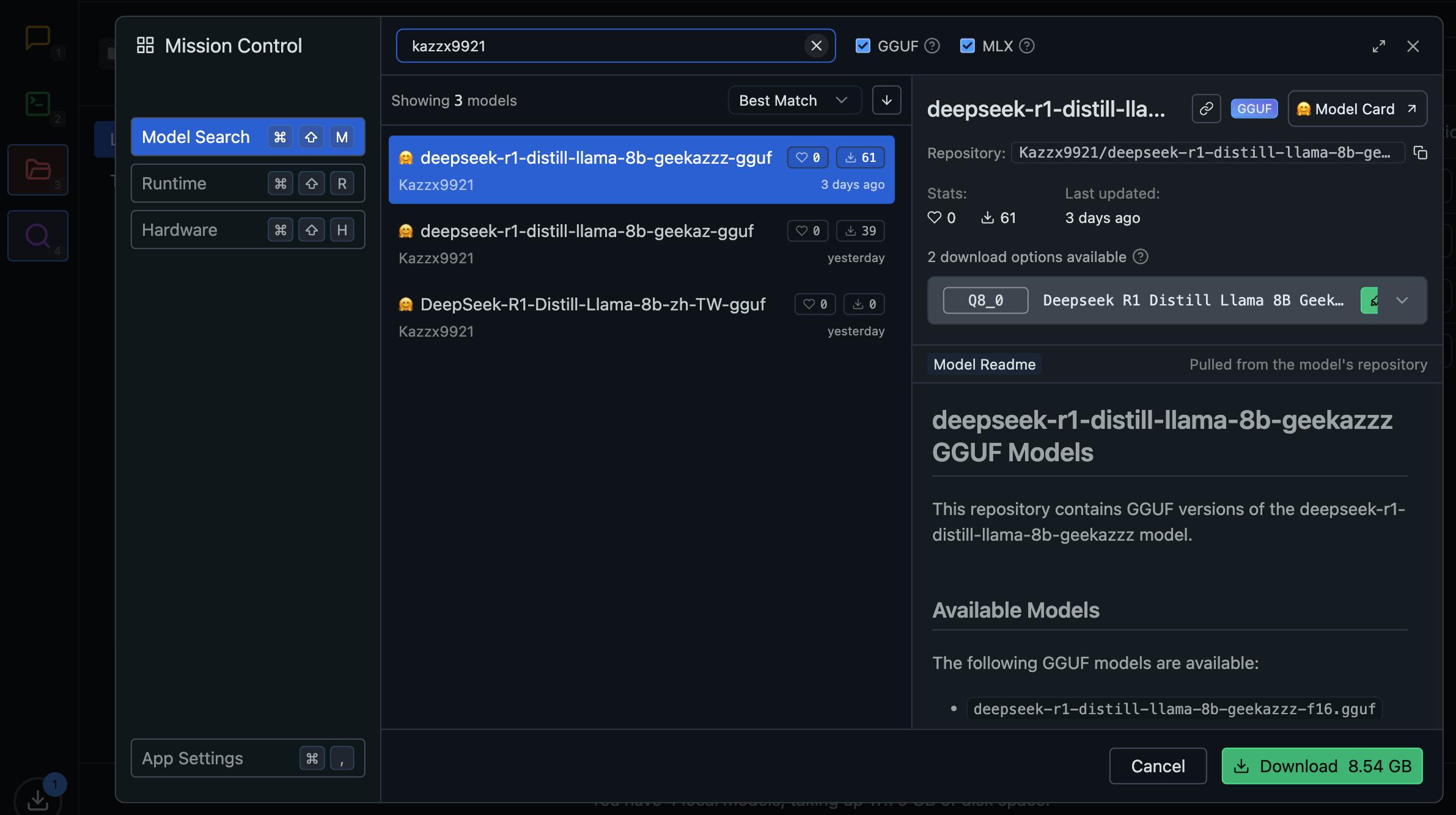Select deepseek-r1-distill-llama-8b-geekaz-gguf result
The image size is (1456, 815).
641,243
